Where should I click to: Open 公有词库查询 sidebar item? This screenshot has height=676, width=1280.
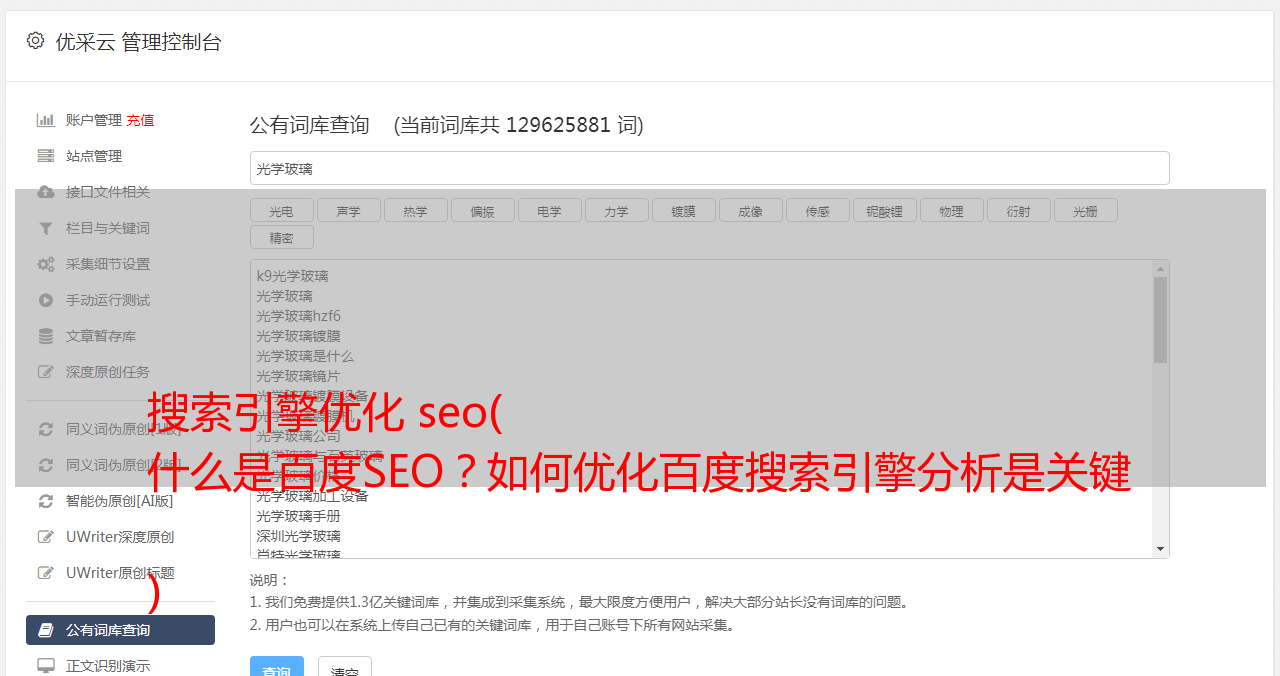[120, 630]
